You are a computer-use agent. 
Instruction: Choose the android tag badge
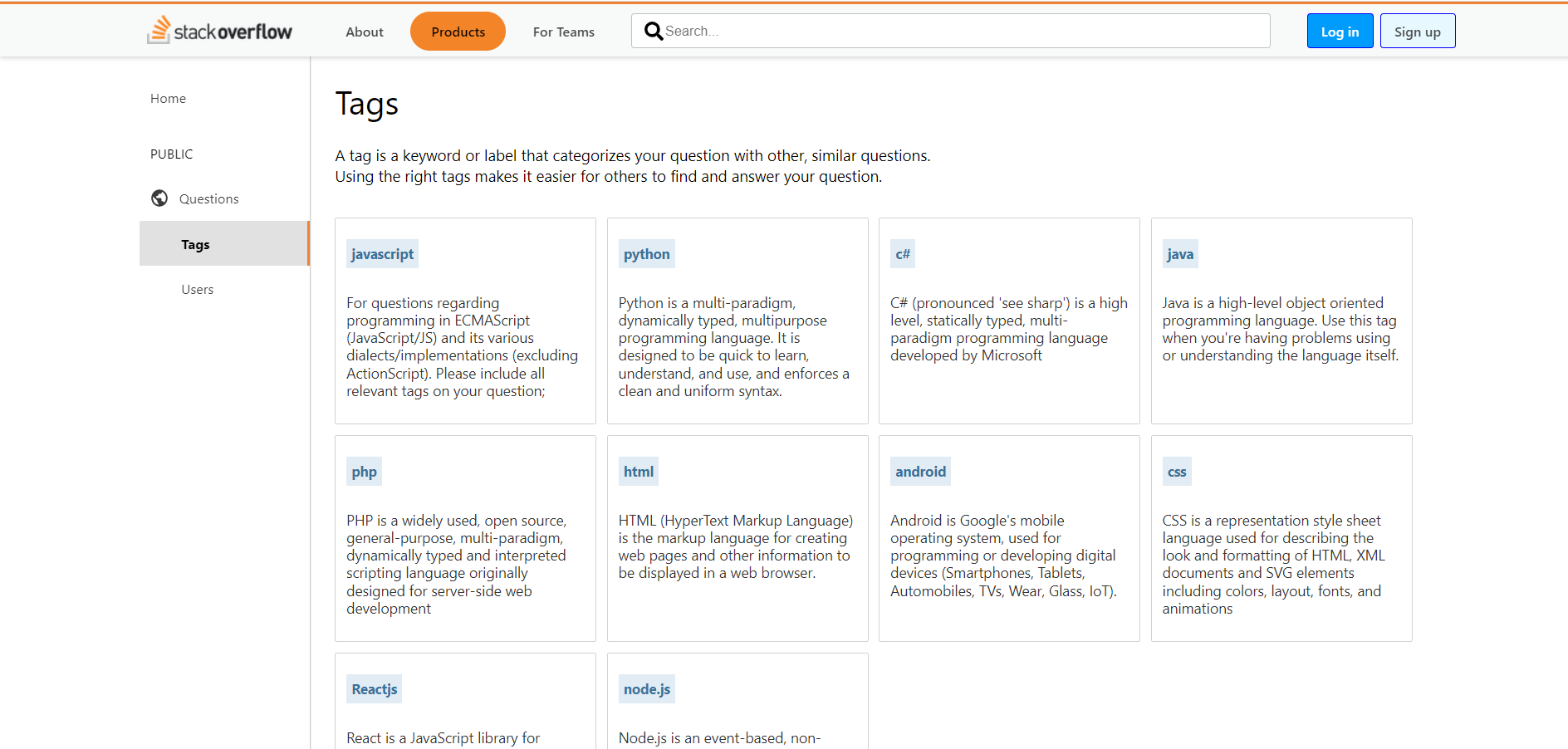[920, 472]
